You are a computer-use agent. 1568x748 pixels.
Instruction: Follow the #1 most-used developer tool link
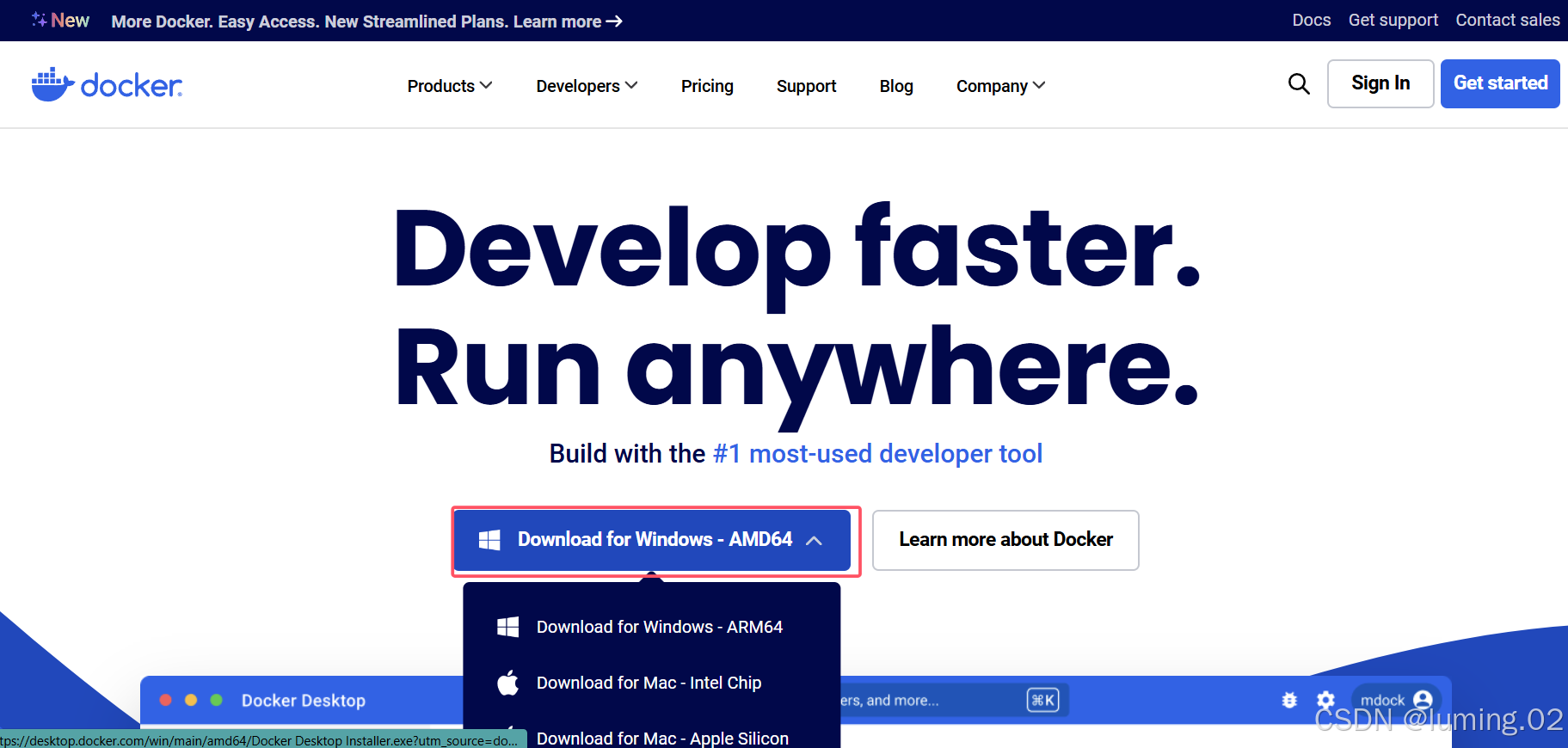878,453
